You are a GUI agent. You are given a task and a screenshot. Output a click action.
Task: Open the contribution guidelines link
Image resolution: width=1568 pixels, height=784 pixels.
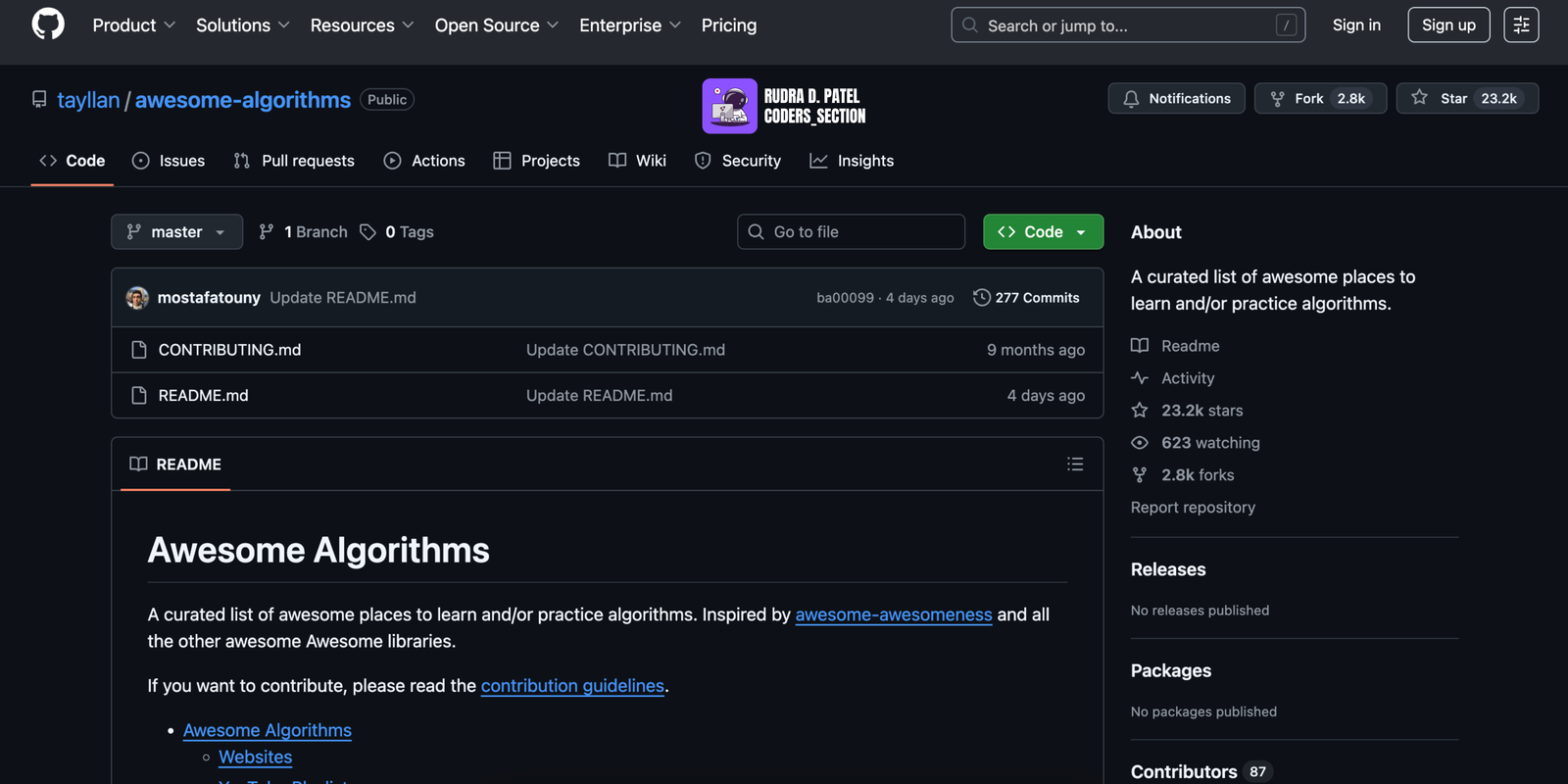pos(572,686)
